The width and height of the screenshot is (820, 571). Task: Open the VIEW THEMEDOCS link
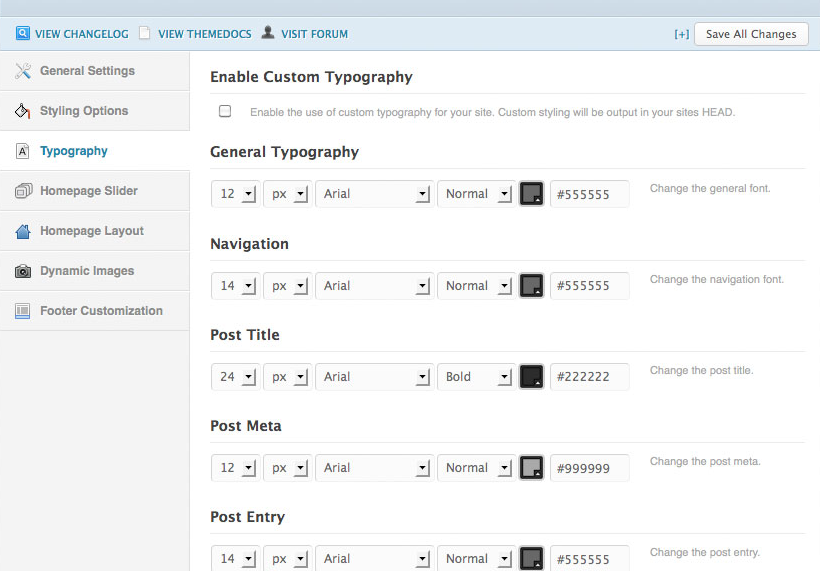204,34
